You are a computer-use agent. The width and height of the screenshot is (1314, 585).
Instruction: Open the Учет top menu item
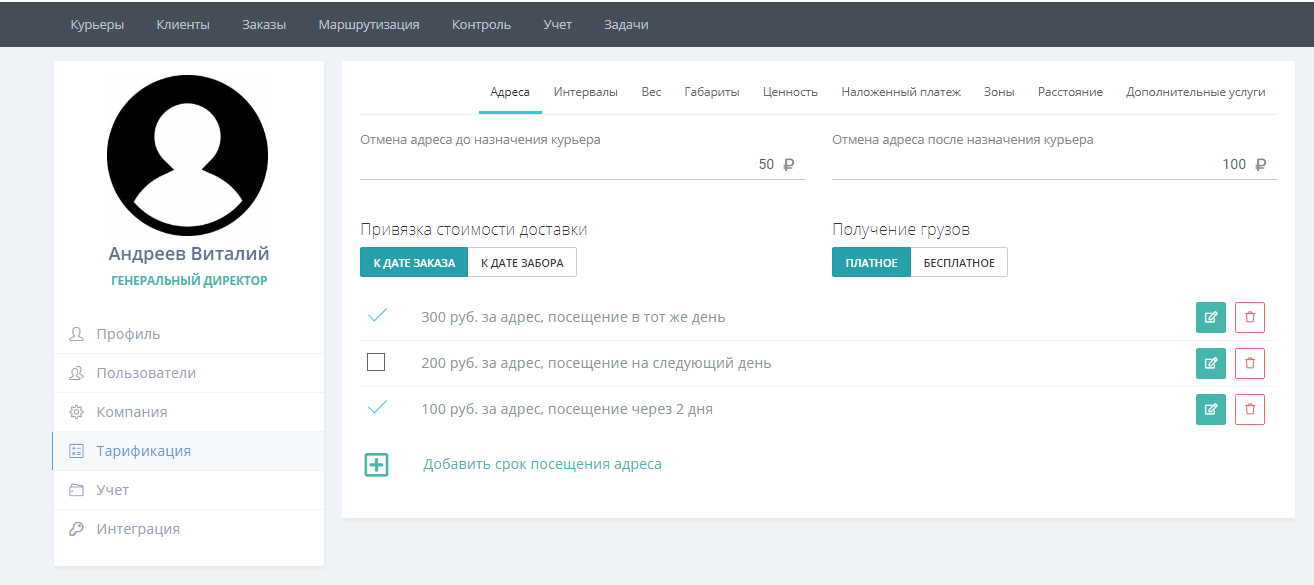[558, 24]
